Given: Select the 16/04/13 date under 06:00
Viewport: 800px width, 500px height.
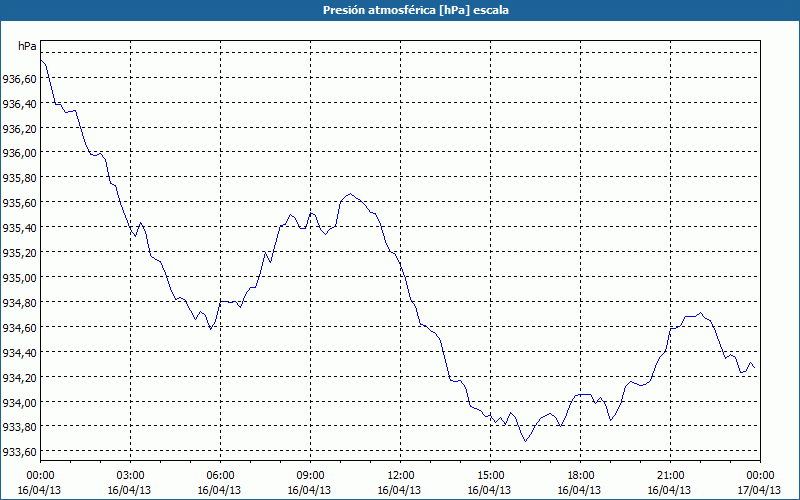Looking at the screenshot, I should pos(219,490).
